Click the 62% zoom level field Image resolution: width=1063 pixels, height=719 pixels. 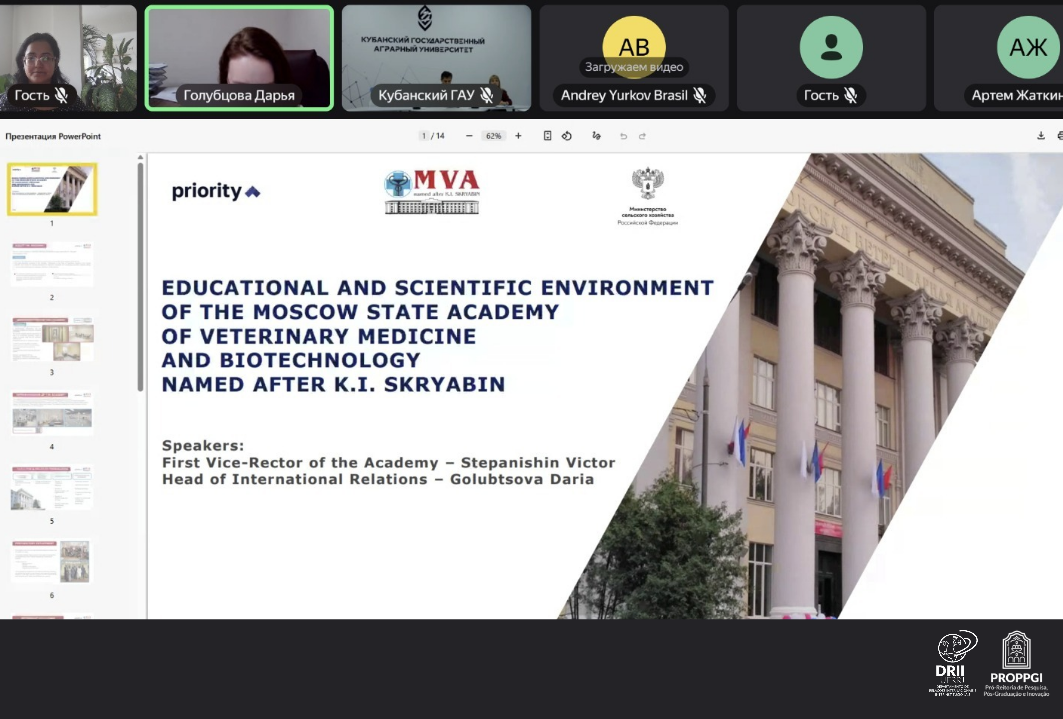(494, 136)
